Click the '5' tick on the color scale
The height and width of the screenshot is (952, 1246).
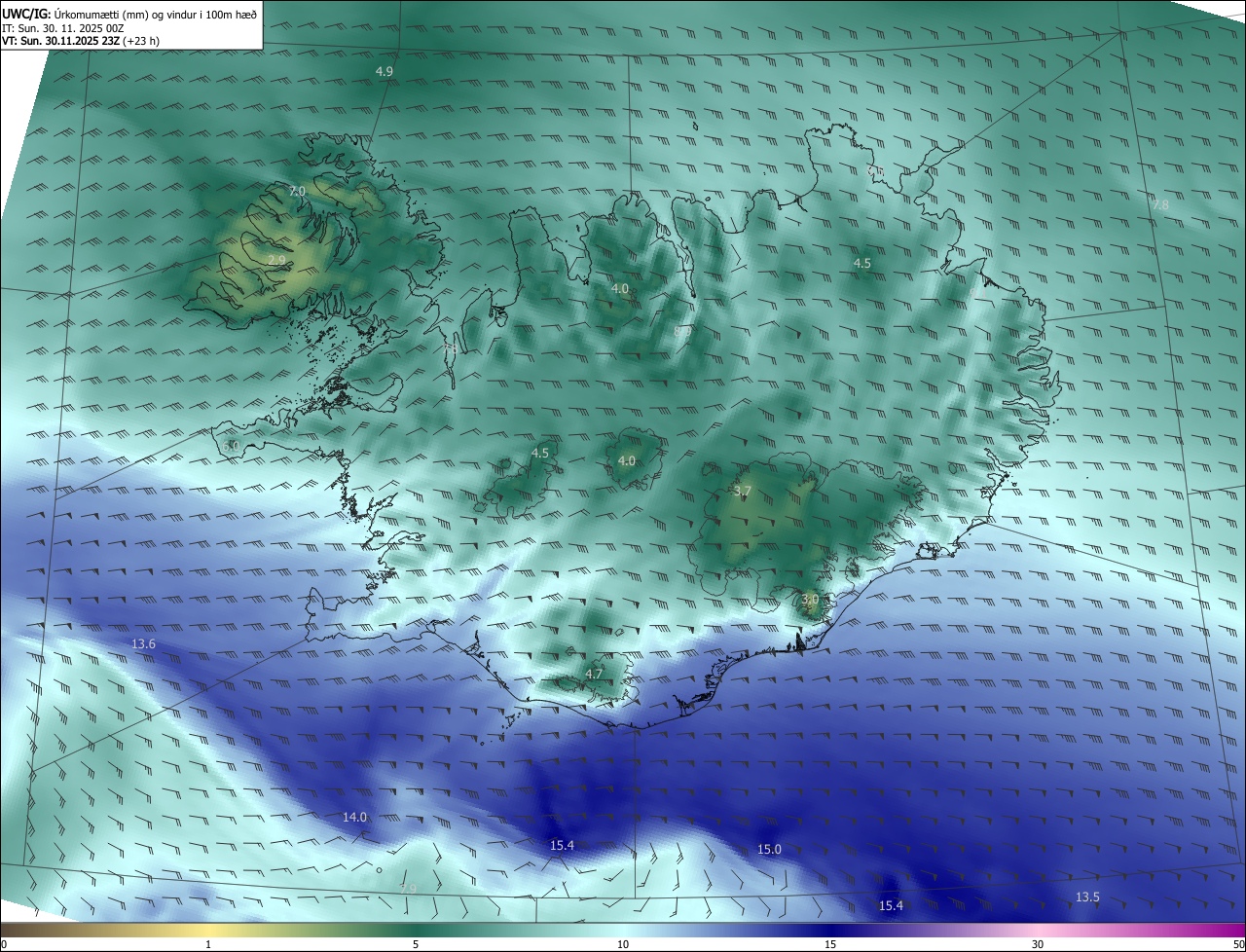[x=416, y=944]
